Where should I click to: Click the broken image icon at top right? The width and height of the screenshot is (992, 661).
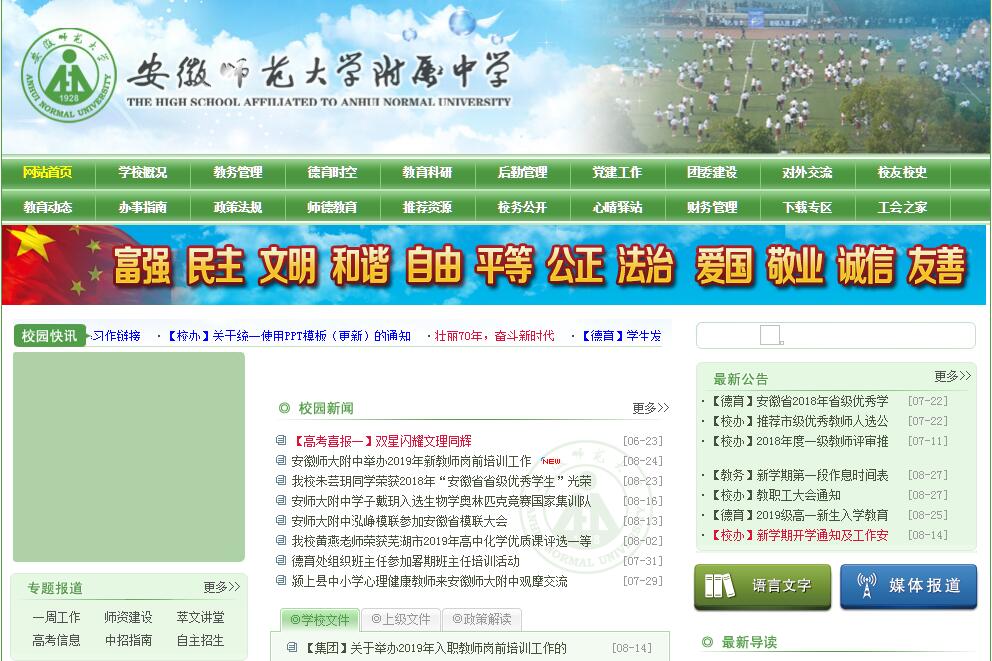(x=770, y=335)
